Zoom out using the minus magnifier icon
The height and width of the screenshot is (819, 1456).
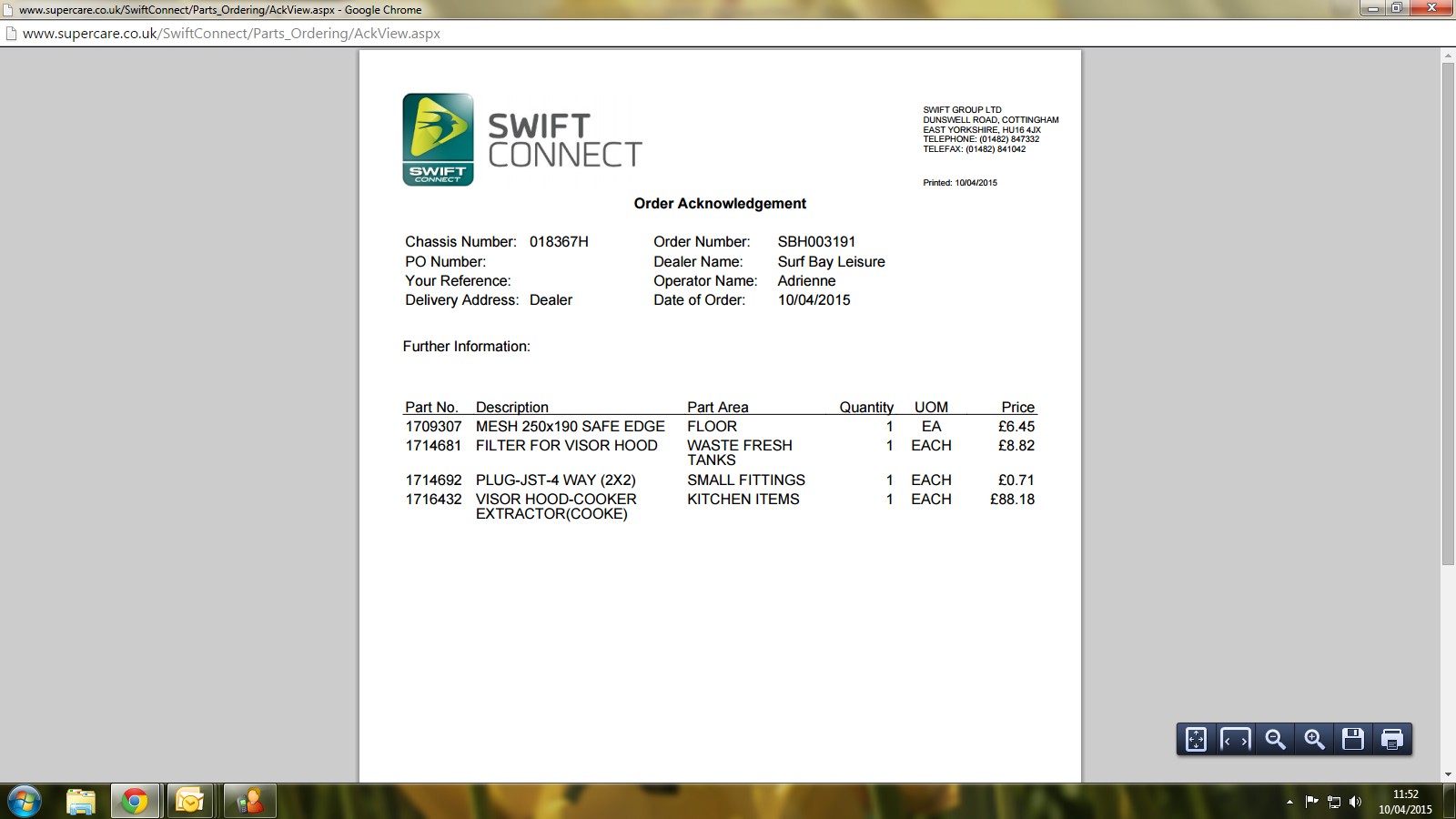click(x=1275, y=740)
